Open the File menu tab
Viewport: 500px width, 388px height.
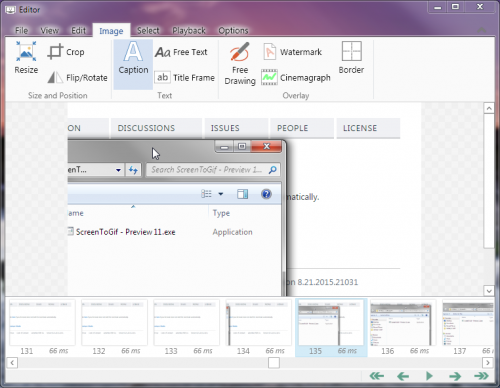point(21,30)
